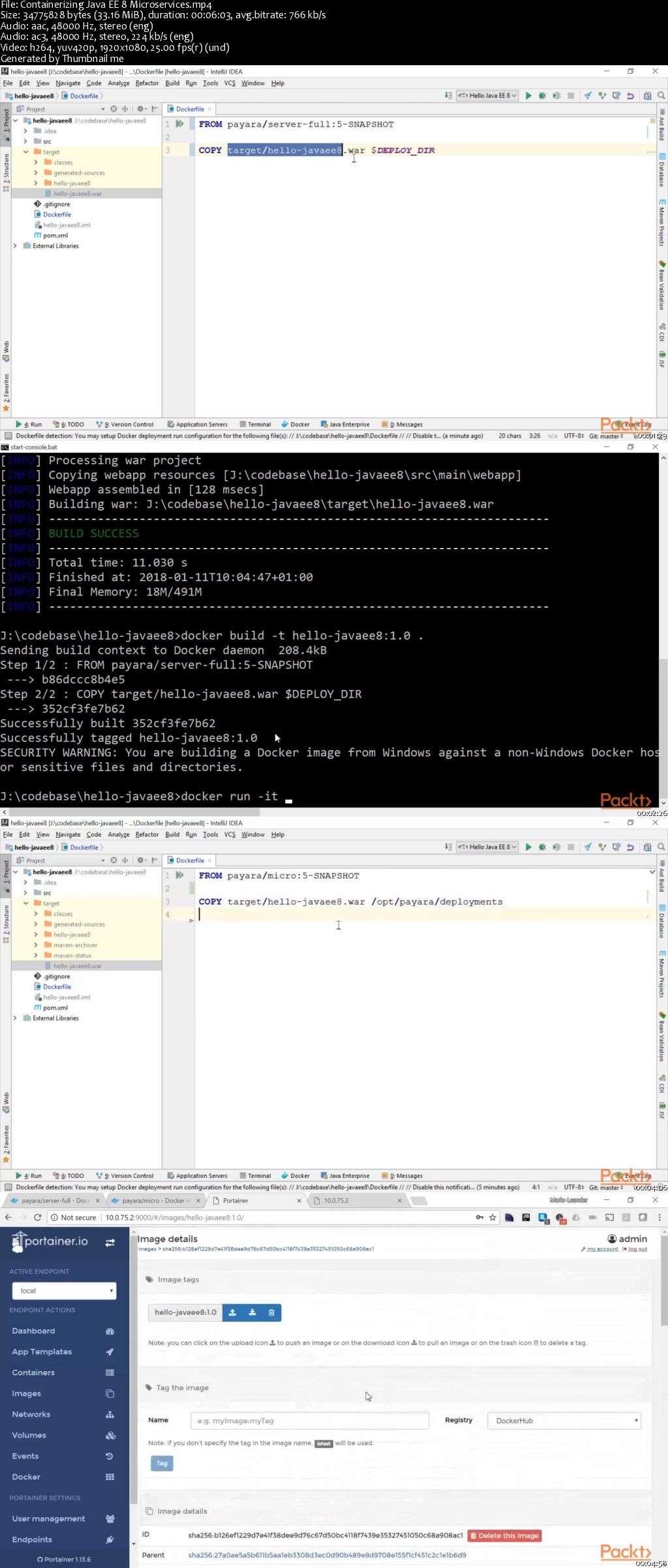Image resolution: width=668 pixels, height=1568 pixels.
Task: Expand the src folder in top IntelliJ tree
Action: [x=25, y=142]
